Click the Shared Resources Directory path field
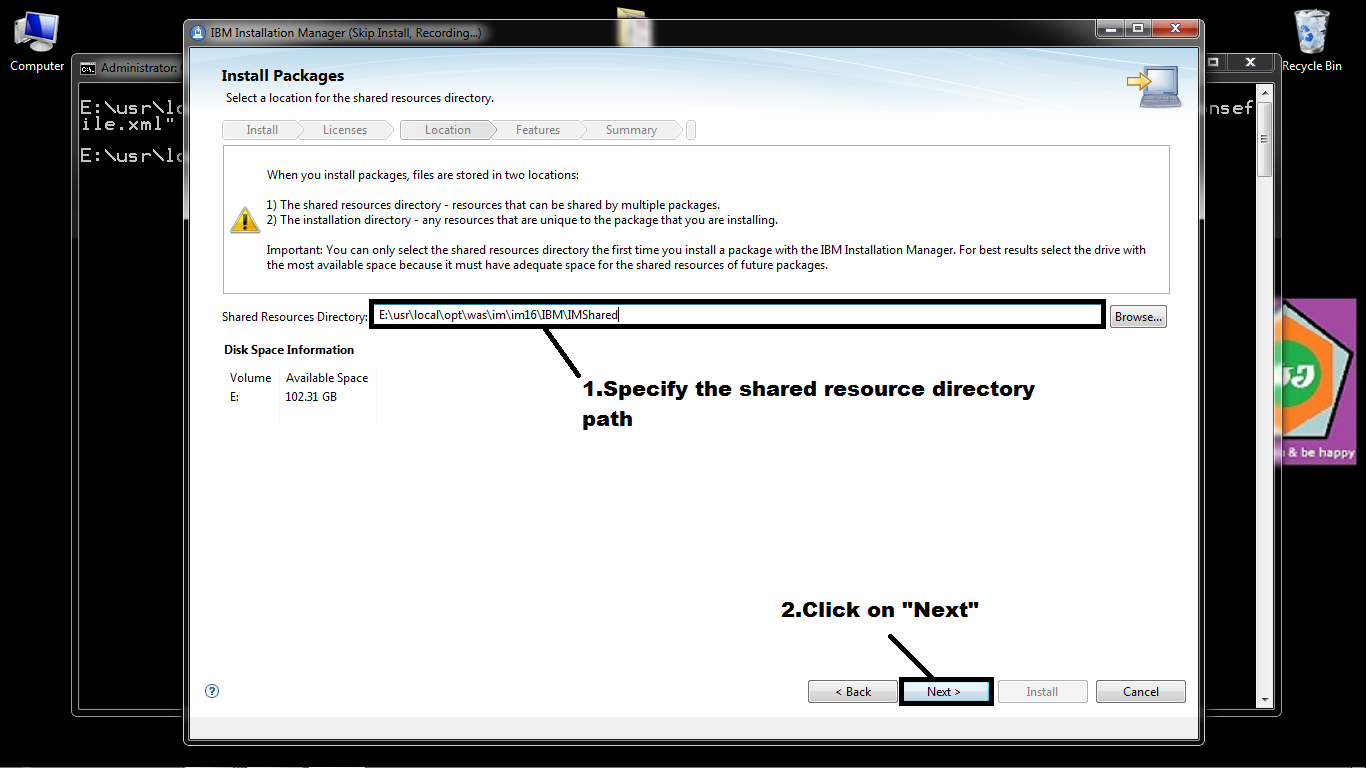 (738, 314)
